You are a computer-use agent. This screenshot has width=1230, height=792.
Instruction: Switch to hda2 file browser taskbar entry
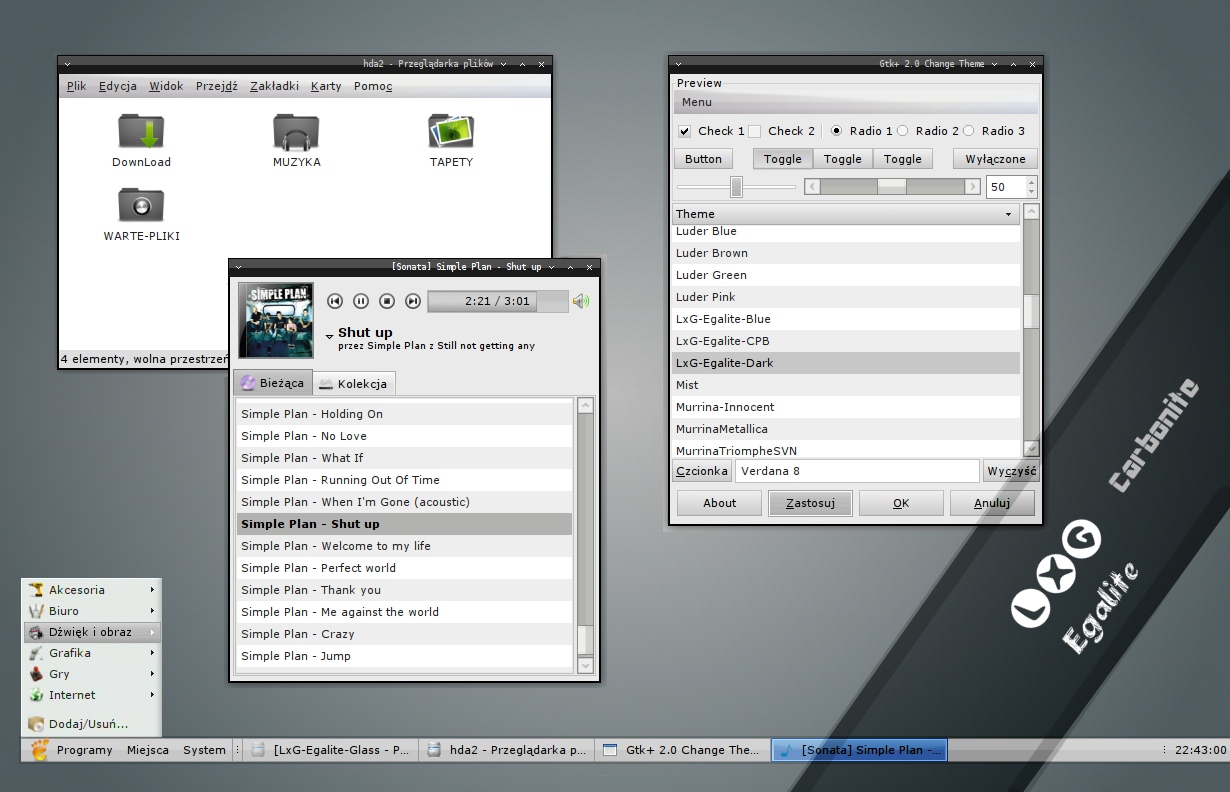point(506,750)
